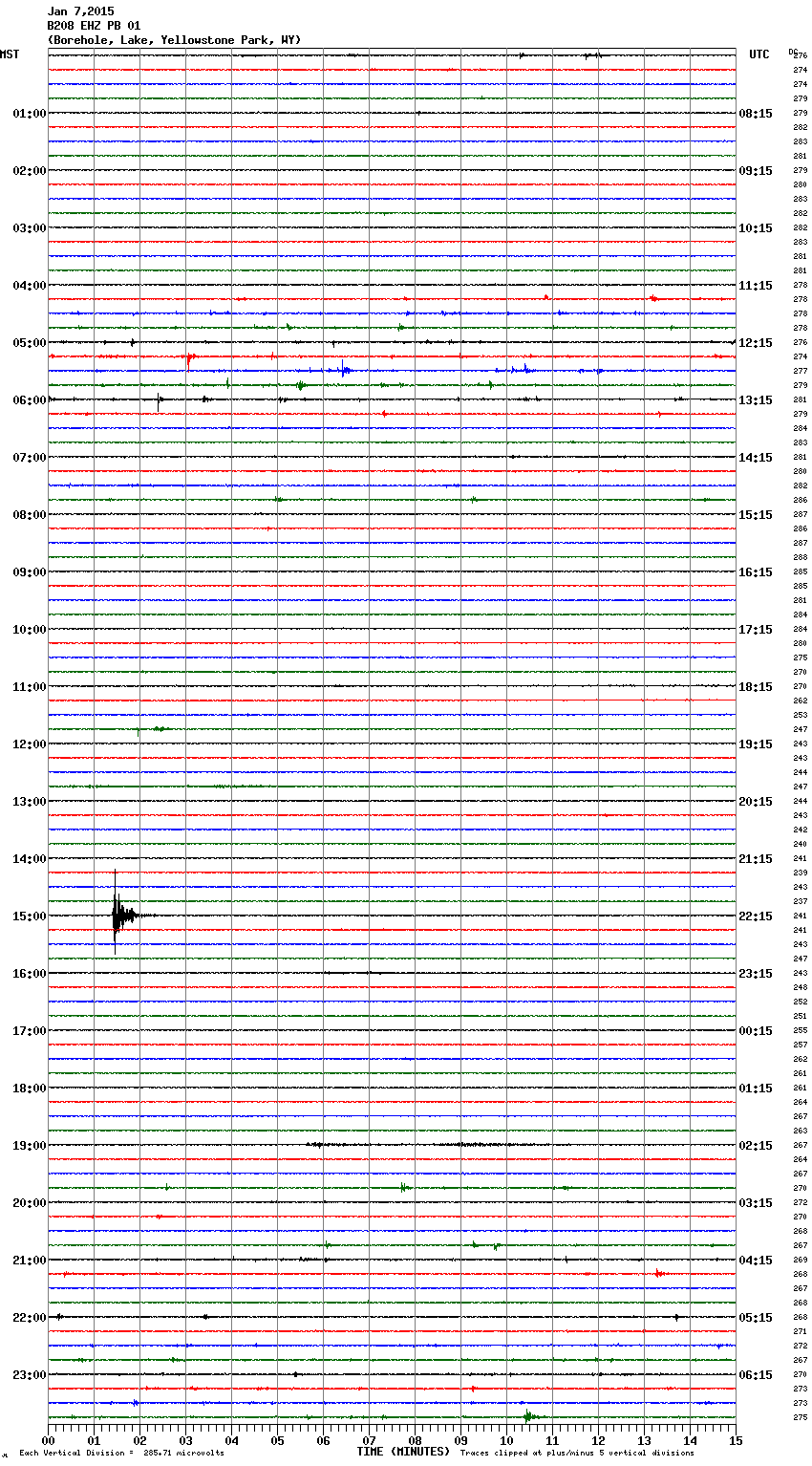Screen dimensions: 812x1466
Task: Click "Each Vertical Division = 285.71 microvolts" note
Action: point(121,1454)
